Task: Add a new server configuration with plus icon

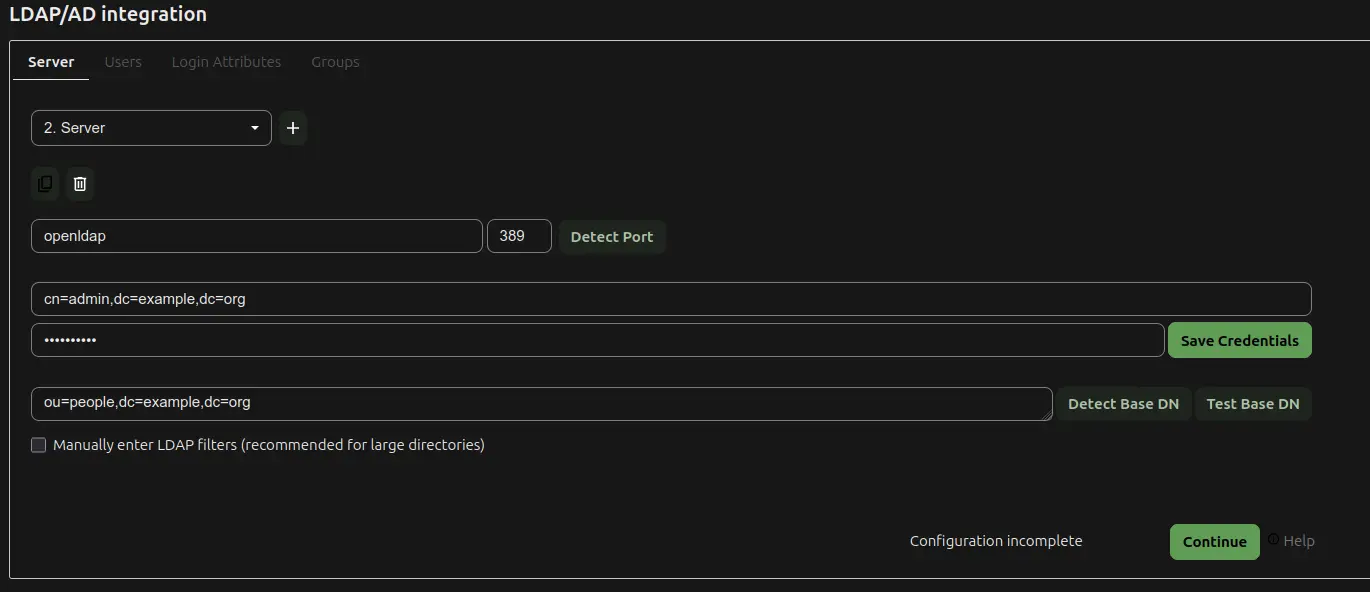Action: click(292, 128)
